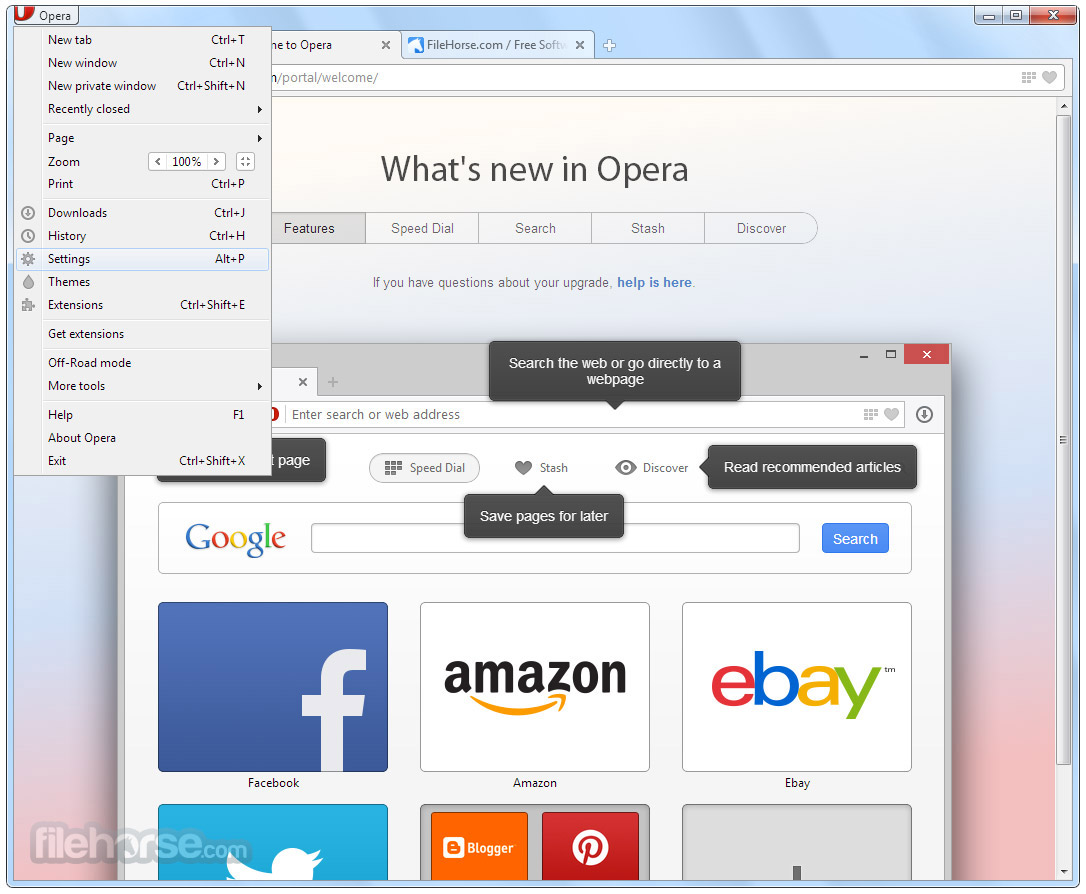Click inner browser's heart stash icon
Viewport: 1086px width, 894px height.
pos(891,414)
